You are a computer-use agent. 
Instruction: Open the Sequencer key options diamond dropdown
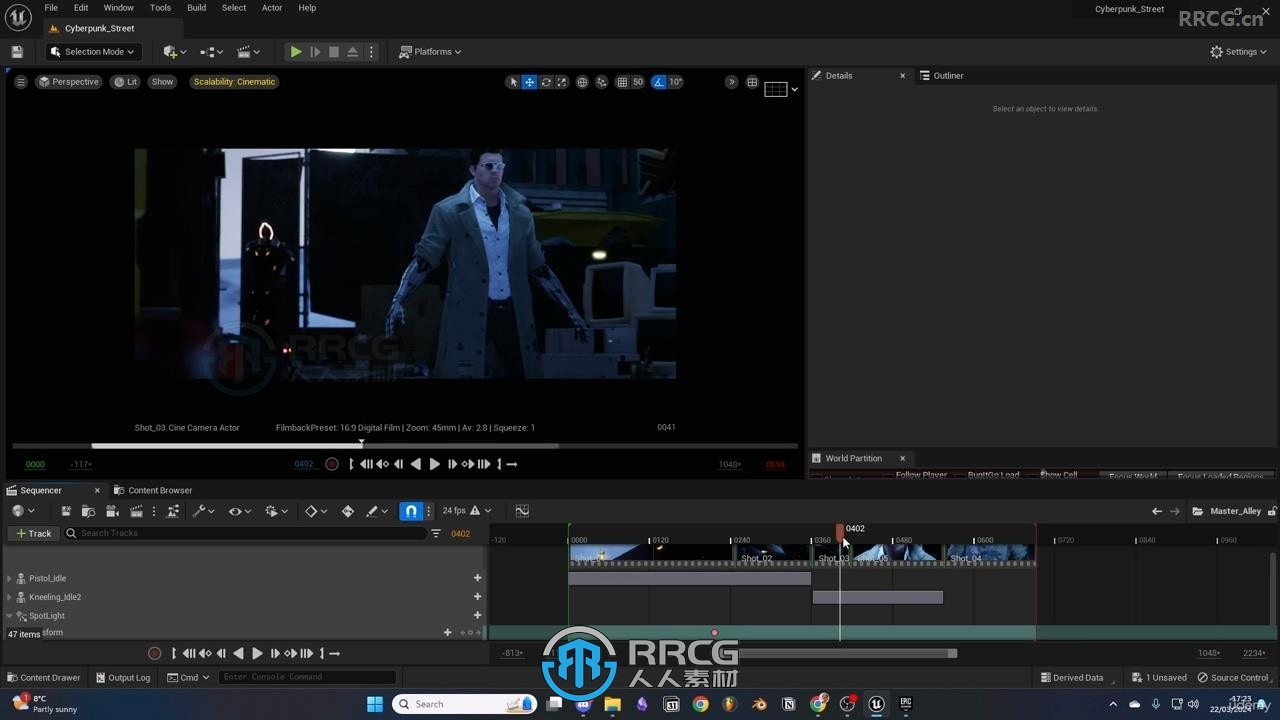click(316, 511)
